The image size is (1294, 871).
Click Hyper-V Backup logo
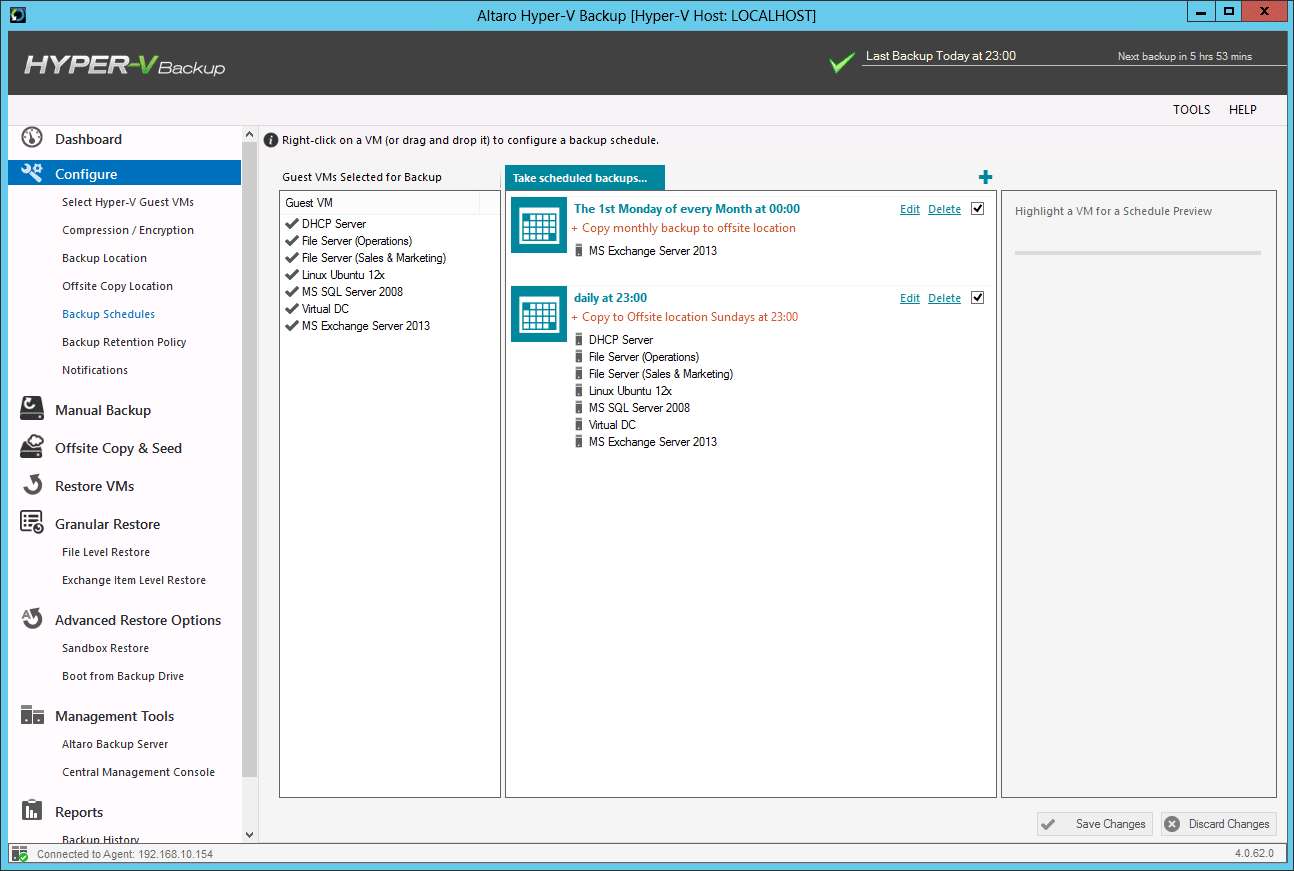(x=125, y=66)
